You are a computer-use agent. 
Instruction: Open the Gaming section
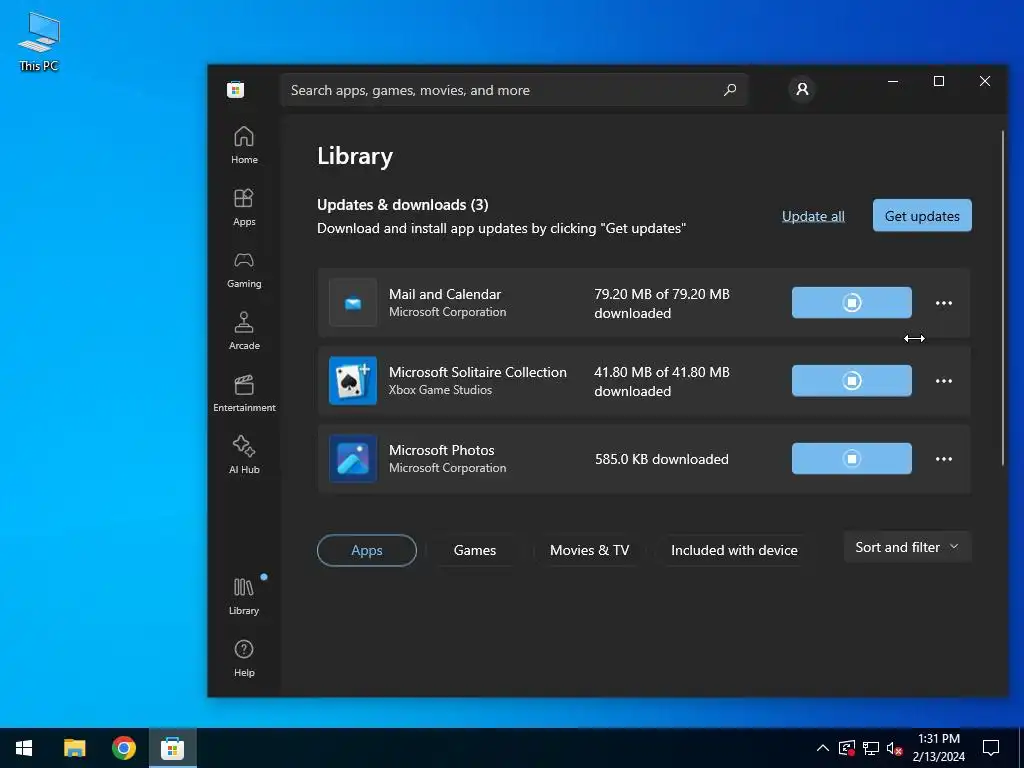pyautogui.click(x=244, y=269)
